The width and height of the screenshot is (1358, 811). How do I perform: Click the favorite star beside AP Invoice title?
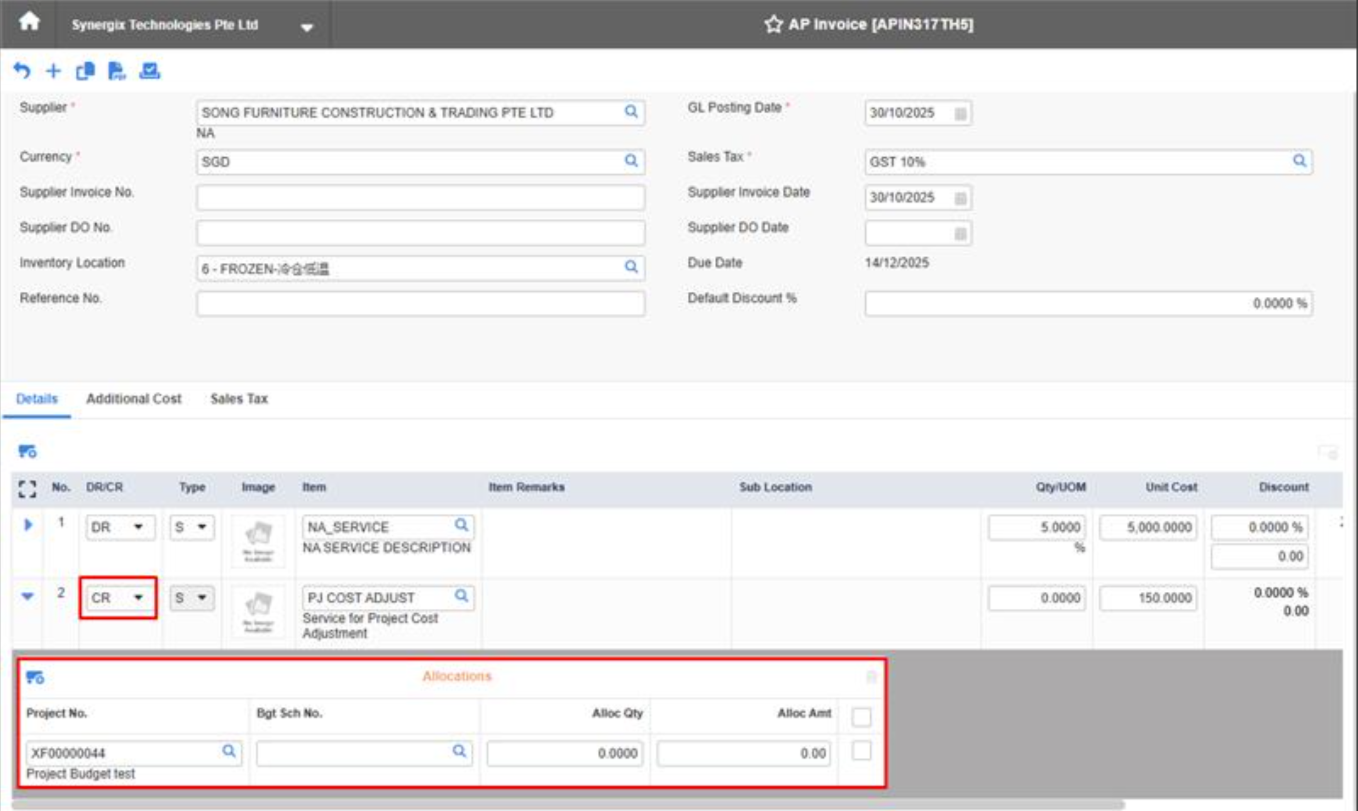[773, 25]
